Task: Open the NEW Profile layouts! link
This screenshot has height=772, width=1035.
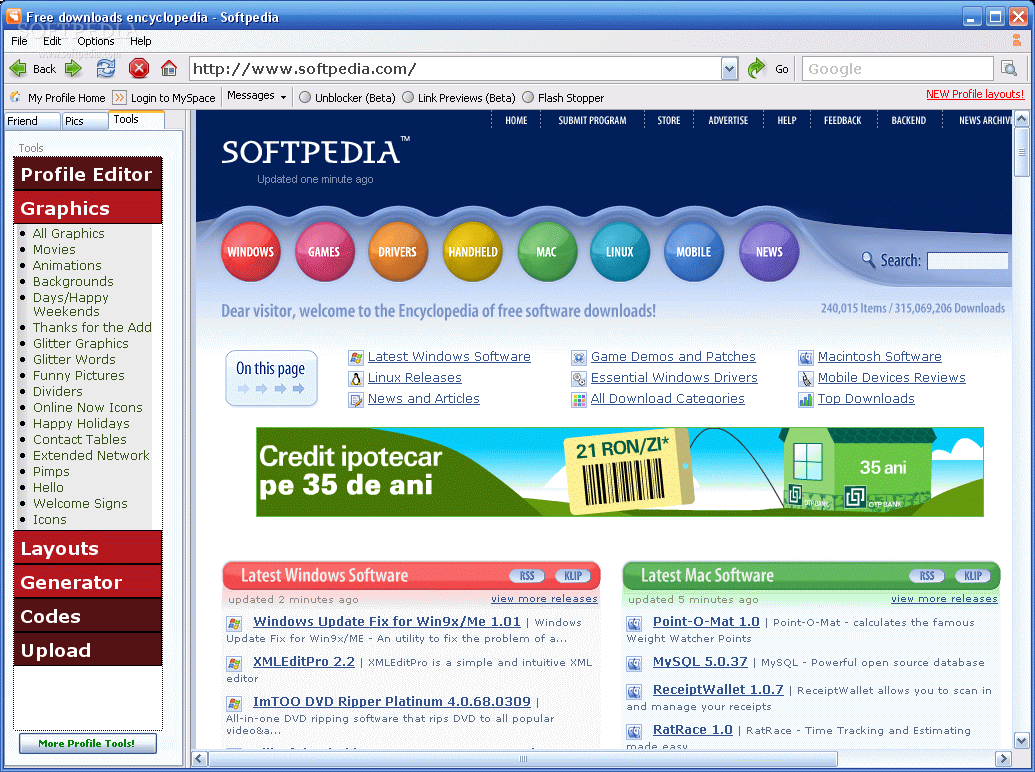Action: click(x=975, y=94)
